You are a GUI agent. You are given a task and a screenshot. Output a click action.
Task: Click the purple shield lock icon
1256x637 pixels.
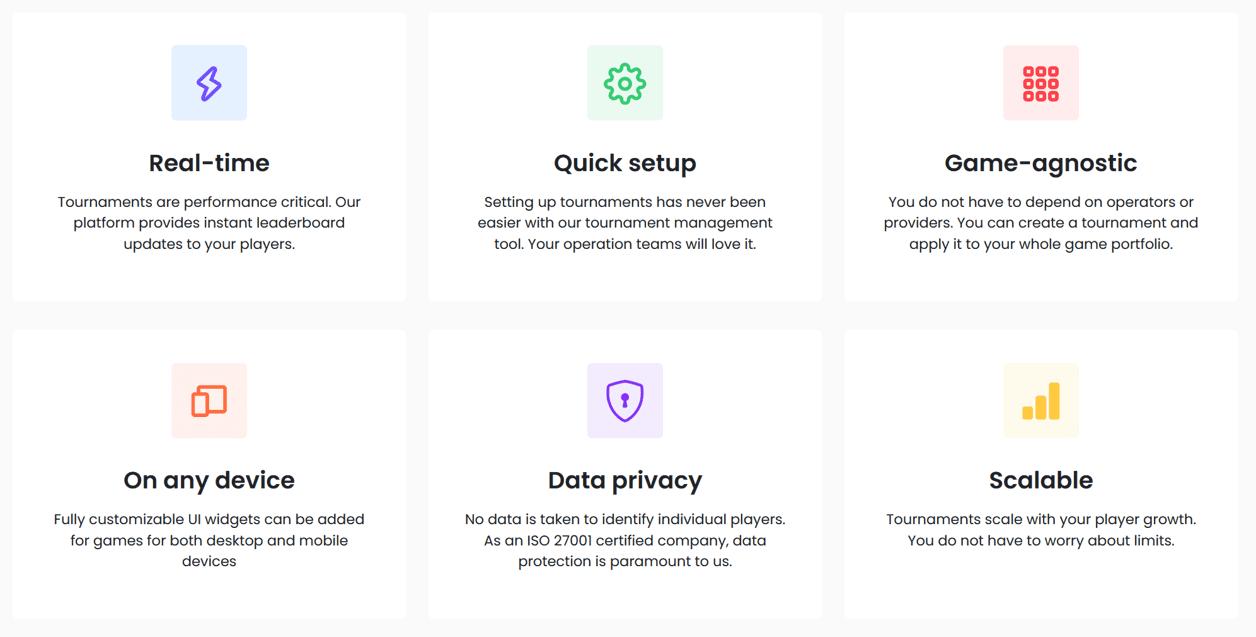[625, 401]
